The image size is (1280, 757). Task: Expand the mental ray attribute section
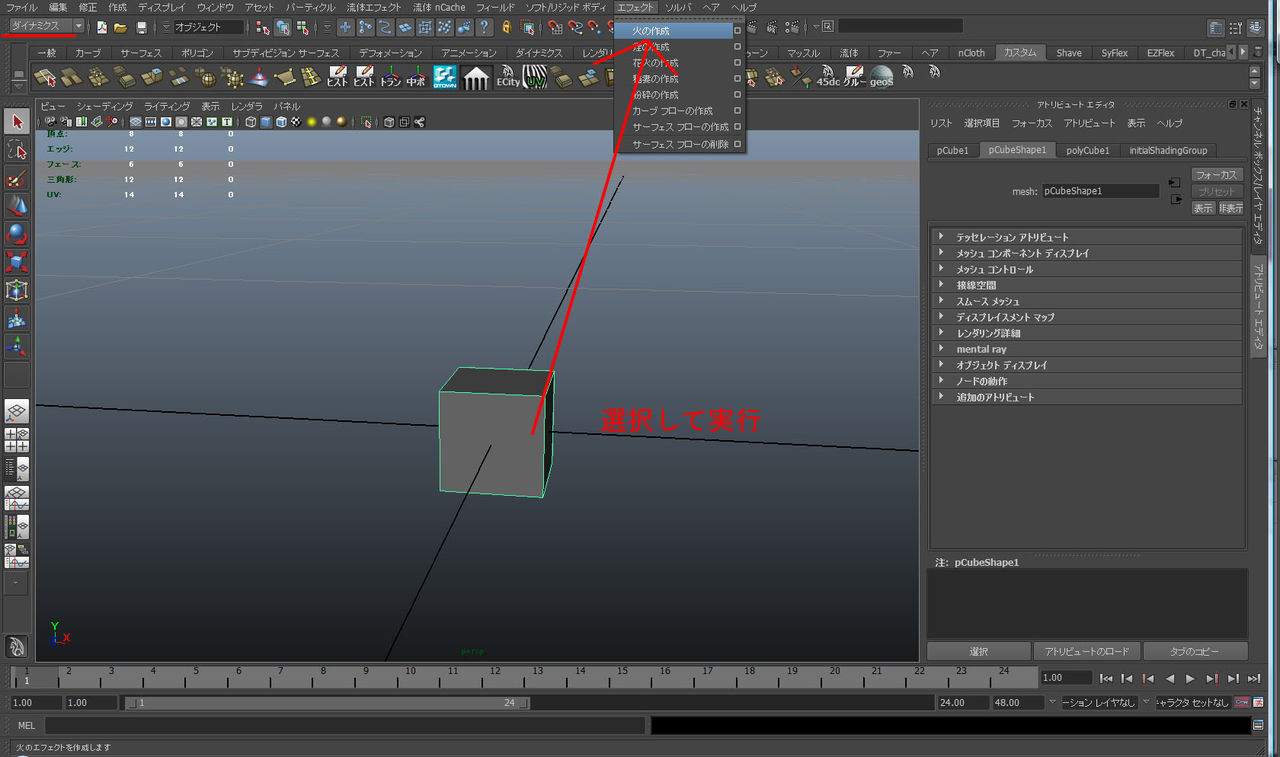click(981, 349)
